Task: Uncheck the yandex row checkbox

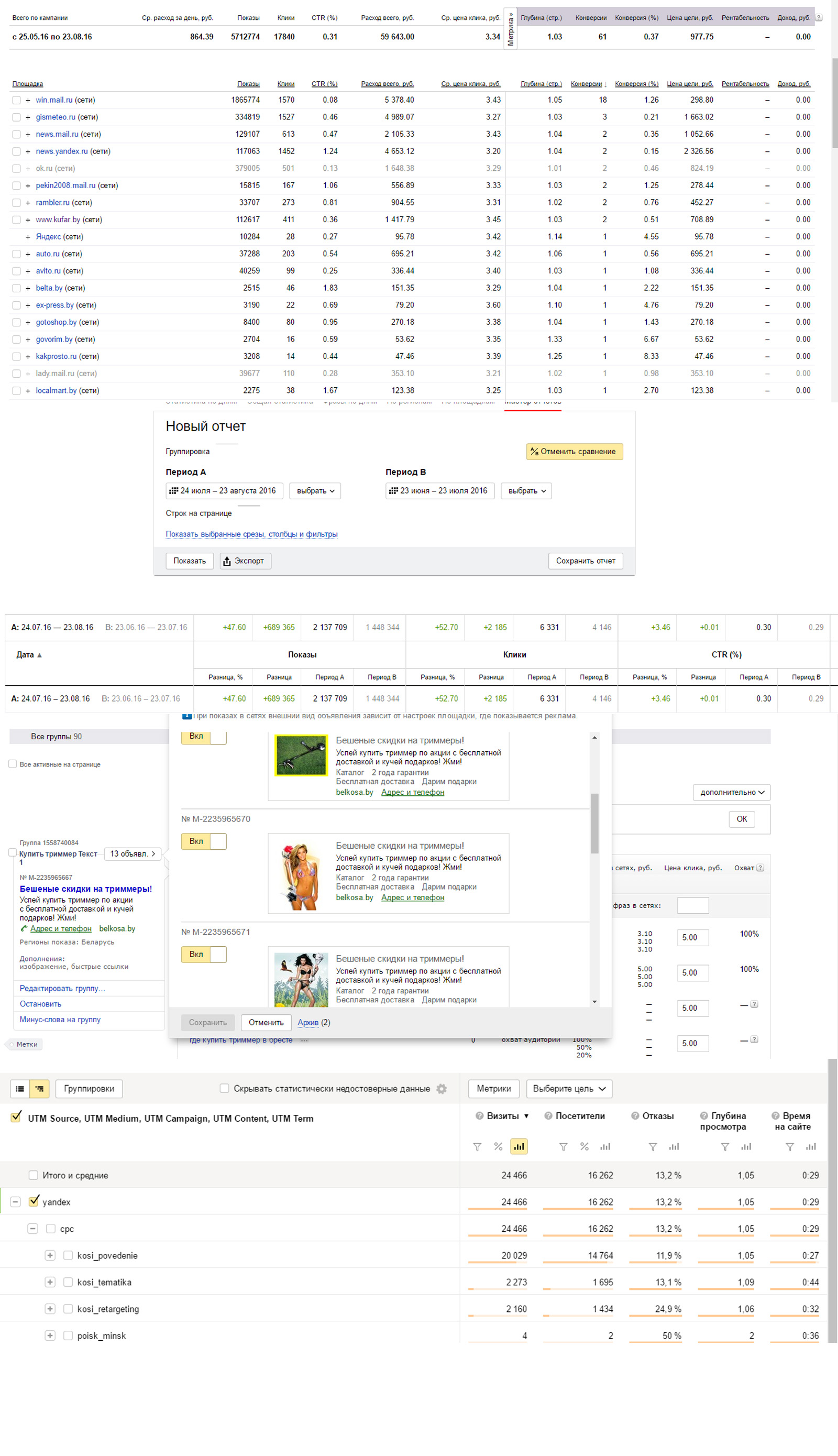Action: [34, 1201]
